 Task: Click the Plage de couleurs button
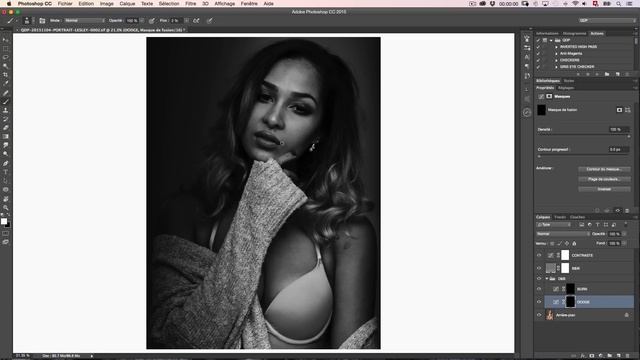pos(604,179)
